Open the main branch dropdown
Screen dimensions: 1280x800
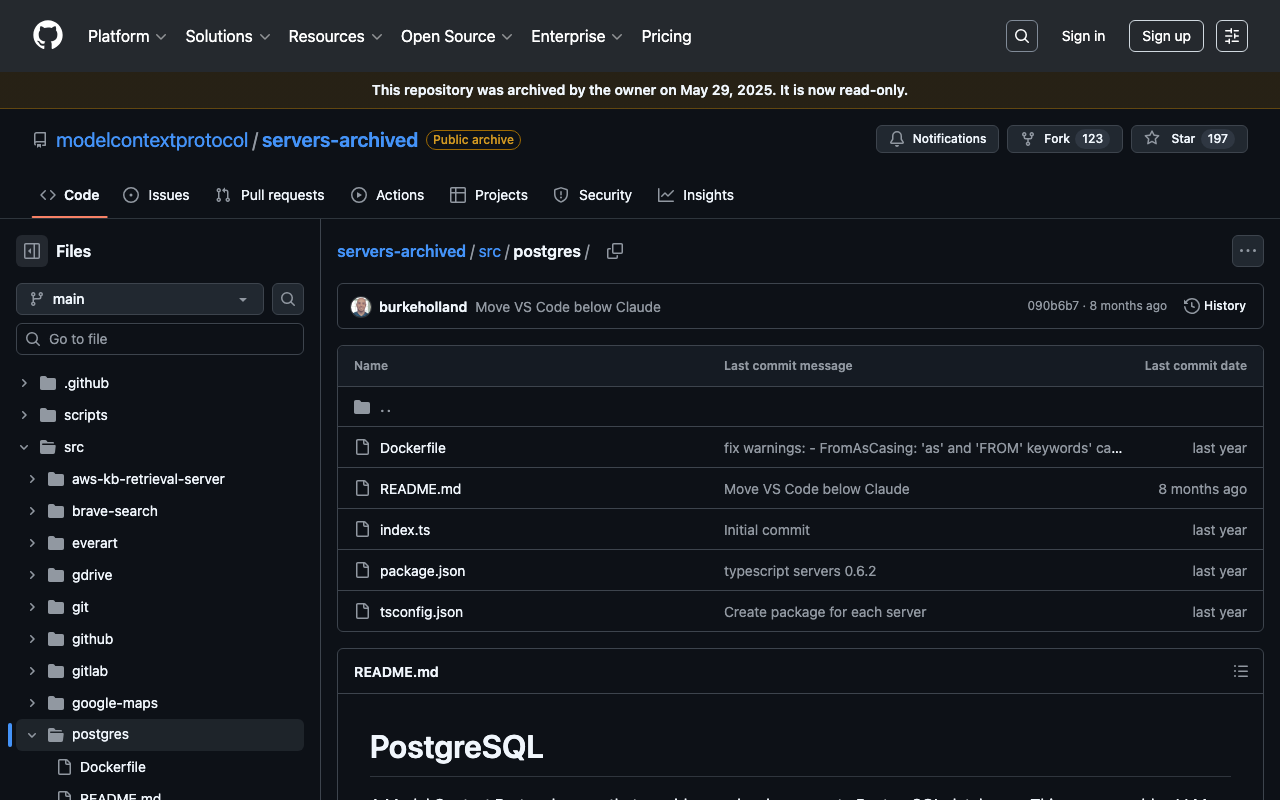(140, 299)
